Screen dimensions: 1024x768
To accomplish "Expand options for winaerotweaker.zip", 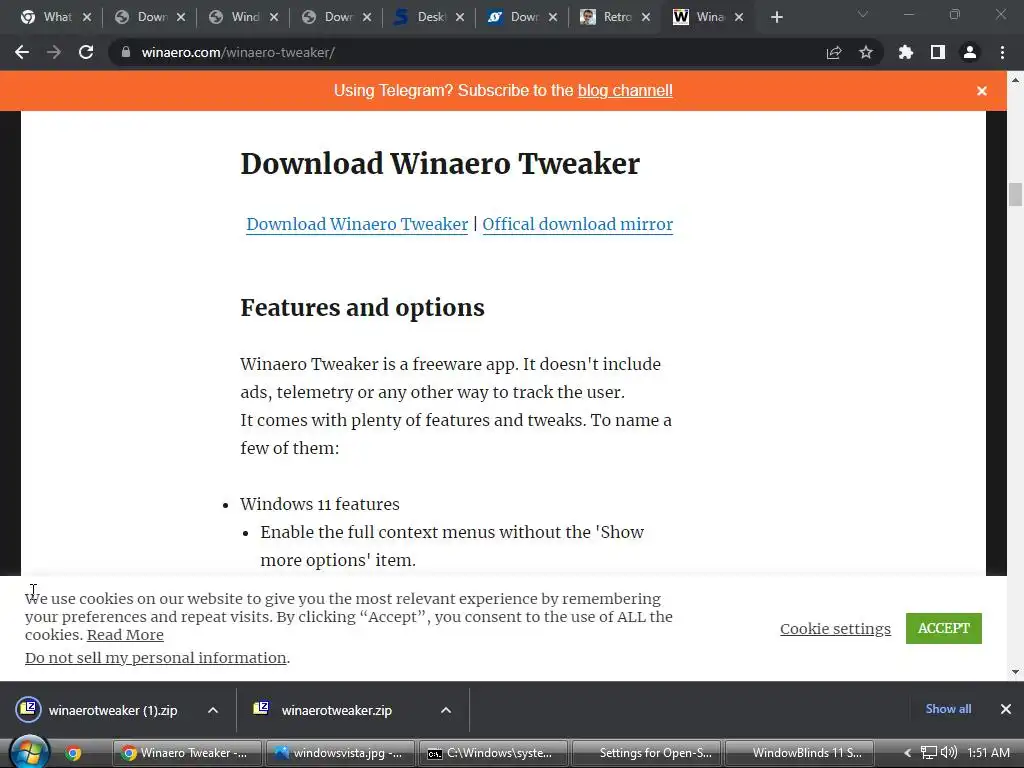I will tap(446, 710).
